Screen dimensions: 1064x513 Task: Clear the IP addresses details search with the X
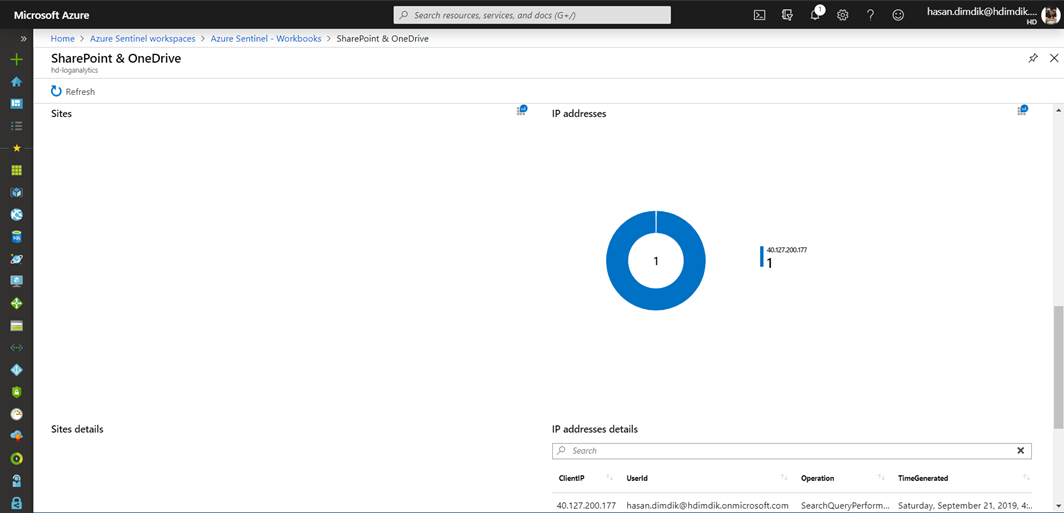tap(1021, 451)
